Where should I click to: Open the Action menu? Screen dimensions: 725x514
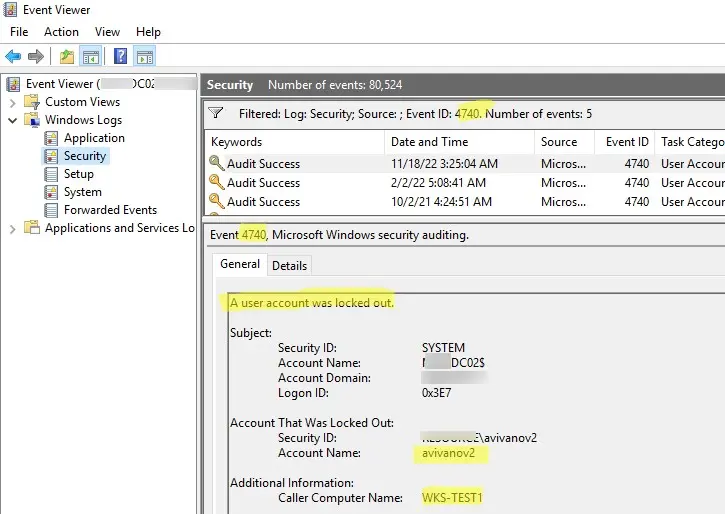click(x=61, y=32)
